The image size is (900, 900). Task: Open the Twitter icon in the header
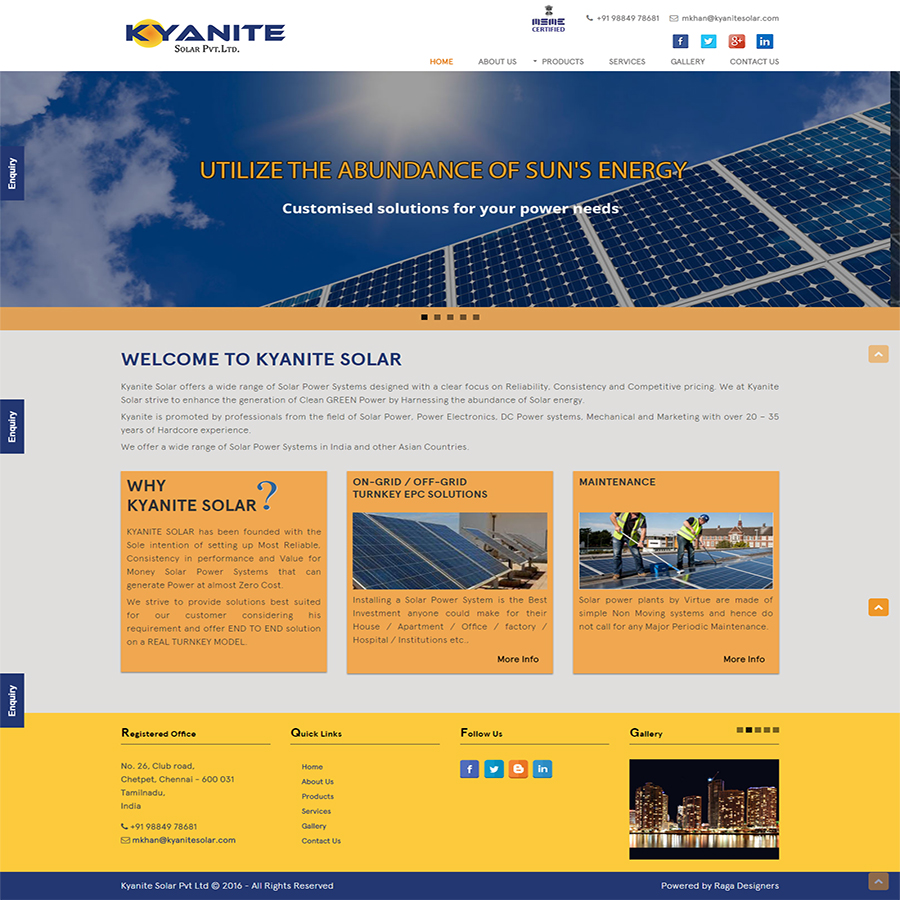pos(708,41)
